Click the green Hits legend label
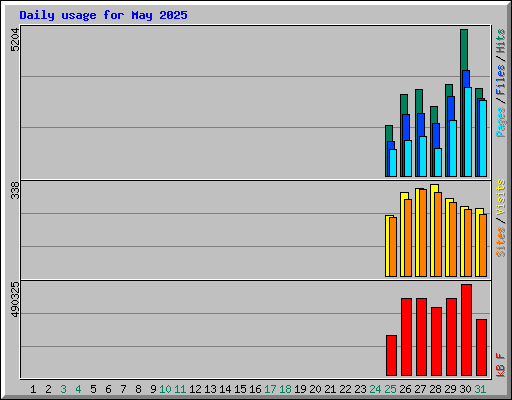Viewport: 512px width, 400px height. click(x=501, y=41)
